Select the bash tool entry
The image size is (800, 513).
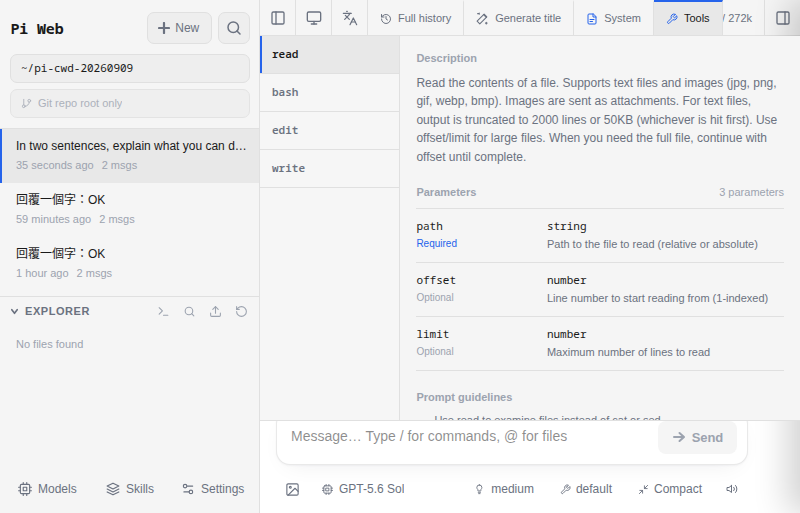coord(330,92)
